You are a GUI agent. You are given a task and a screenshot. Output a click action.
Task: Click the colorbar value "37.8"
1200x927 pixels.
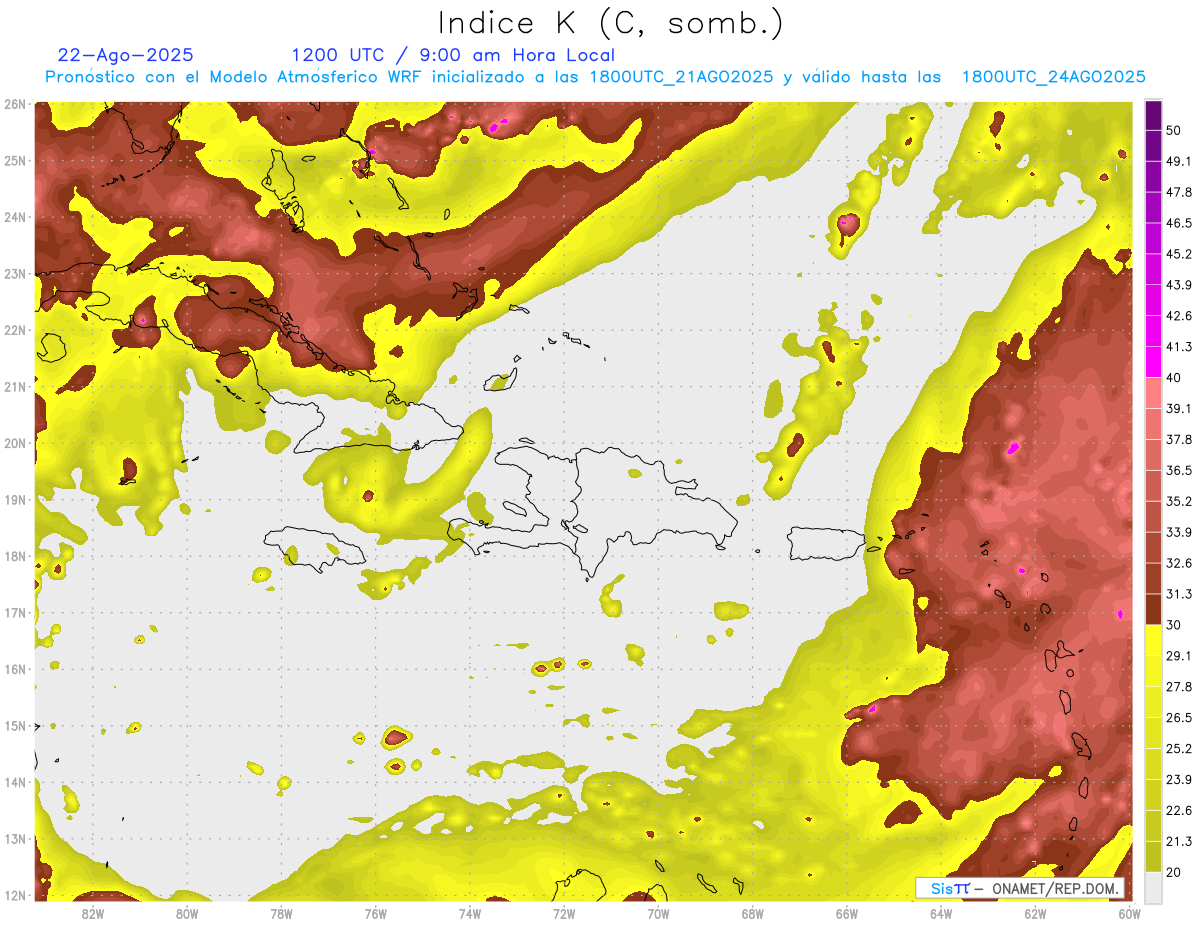[x=1179, y=440]
